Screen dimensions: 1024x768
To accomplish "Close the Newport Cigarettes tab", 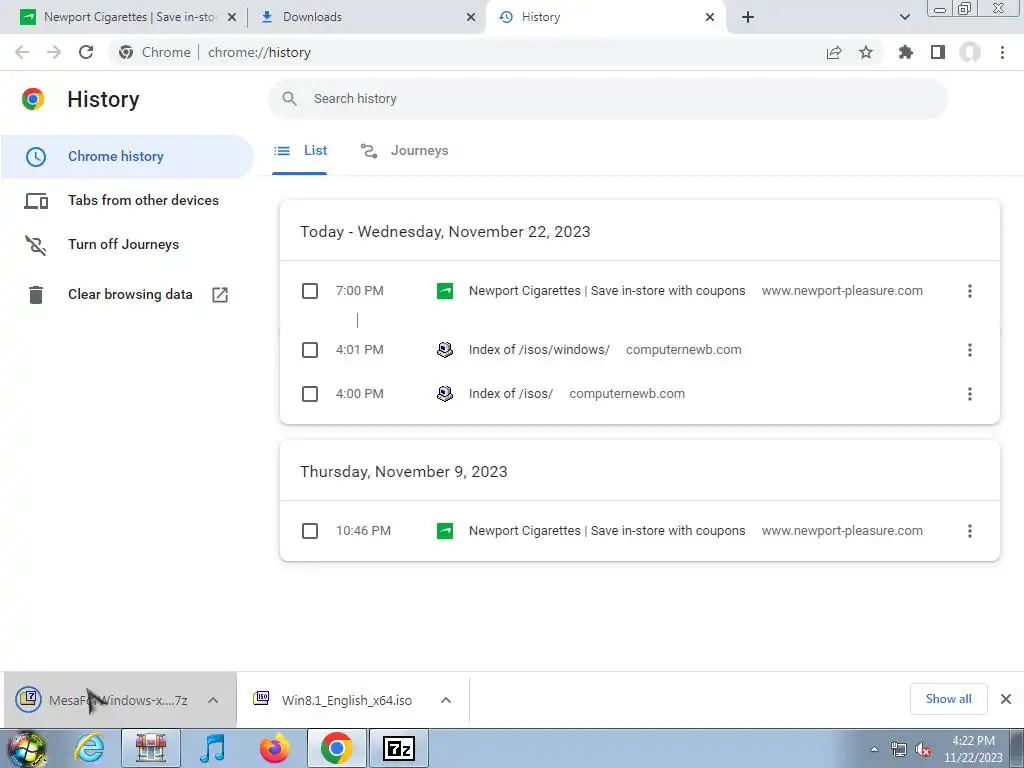I will [x=232, y=17].
